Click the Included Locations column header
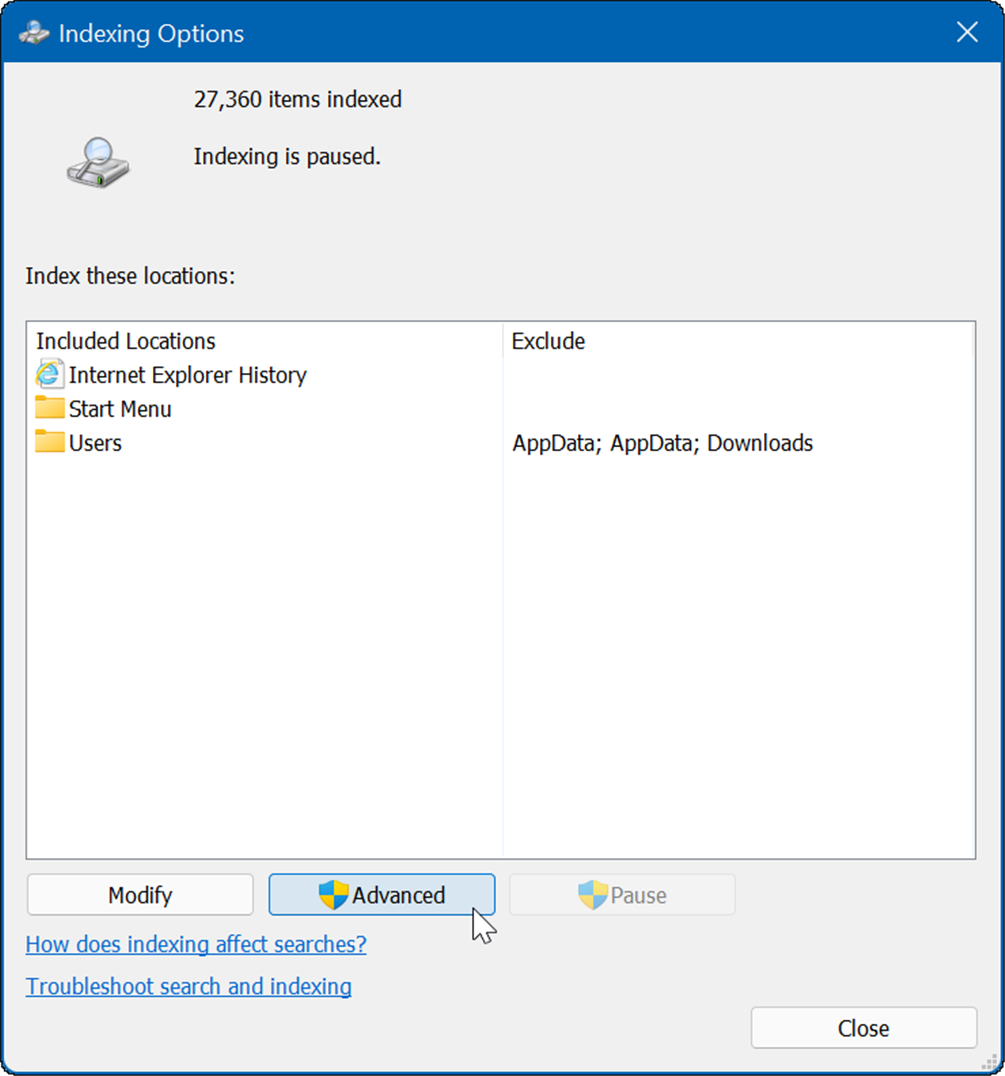 pos(125,341)
